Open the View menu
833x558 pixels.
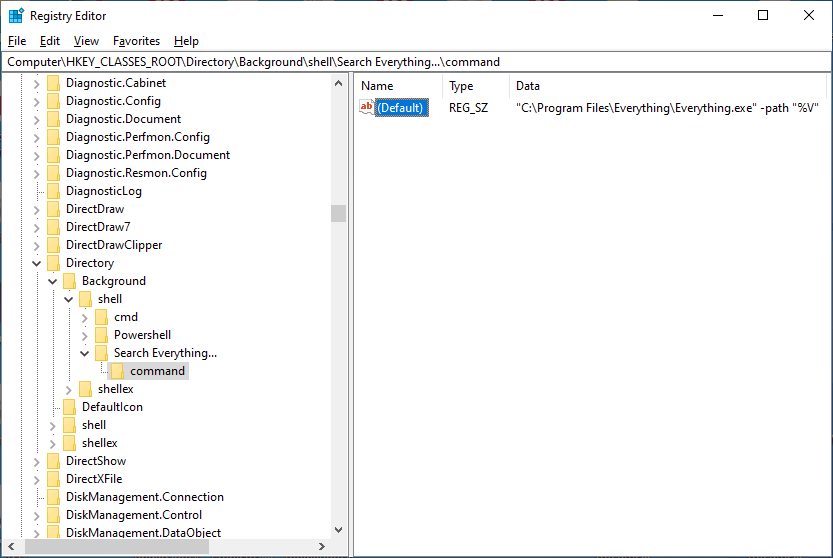(86, 41)
